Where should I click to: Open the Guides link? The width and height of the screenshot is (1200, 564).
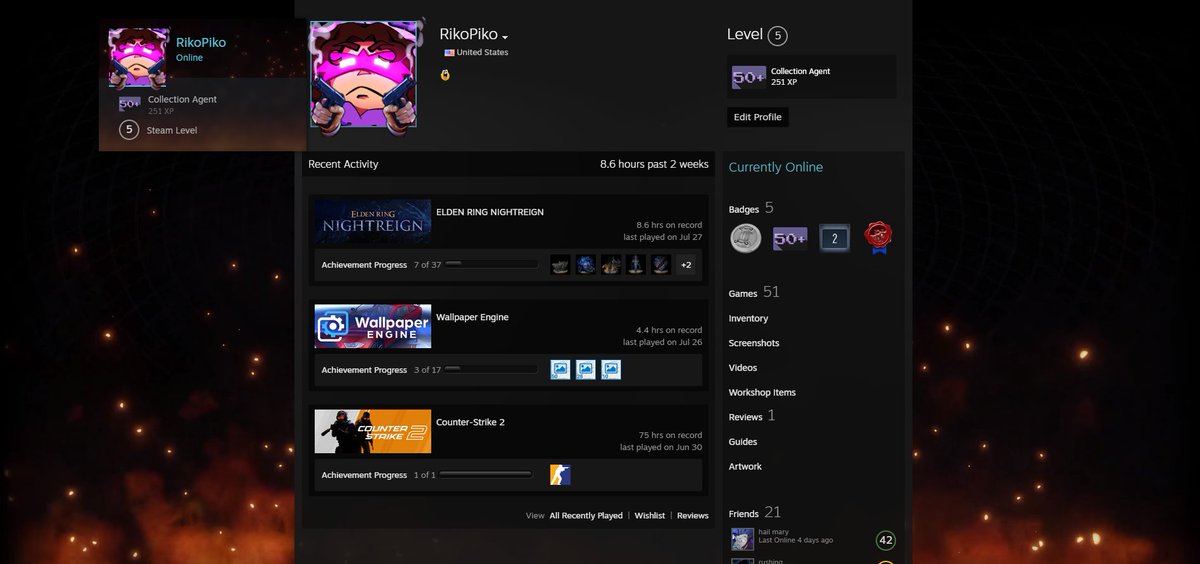(743, 442)
